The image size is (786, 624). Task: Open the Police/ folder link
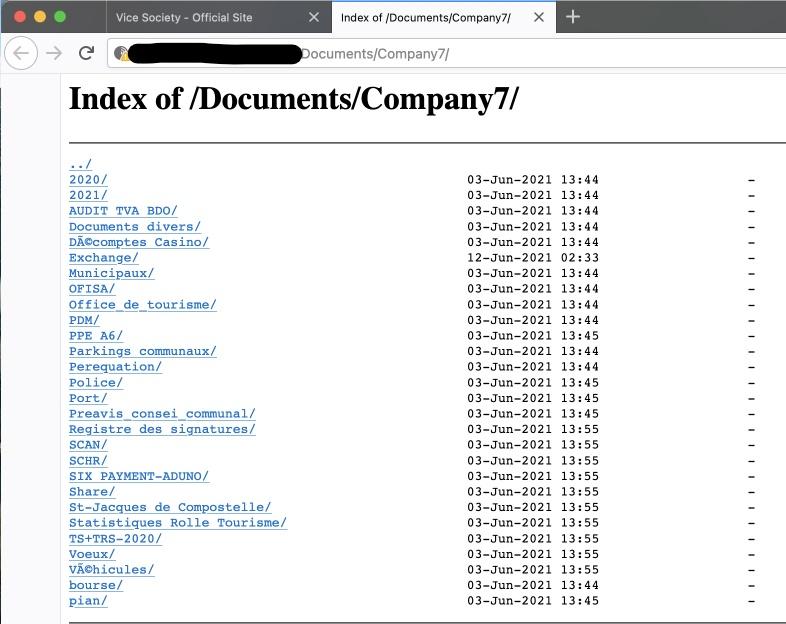pyautogui.click(x=96, y=382)
